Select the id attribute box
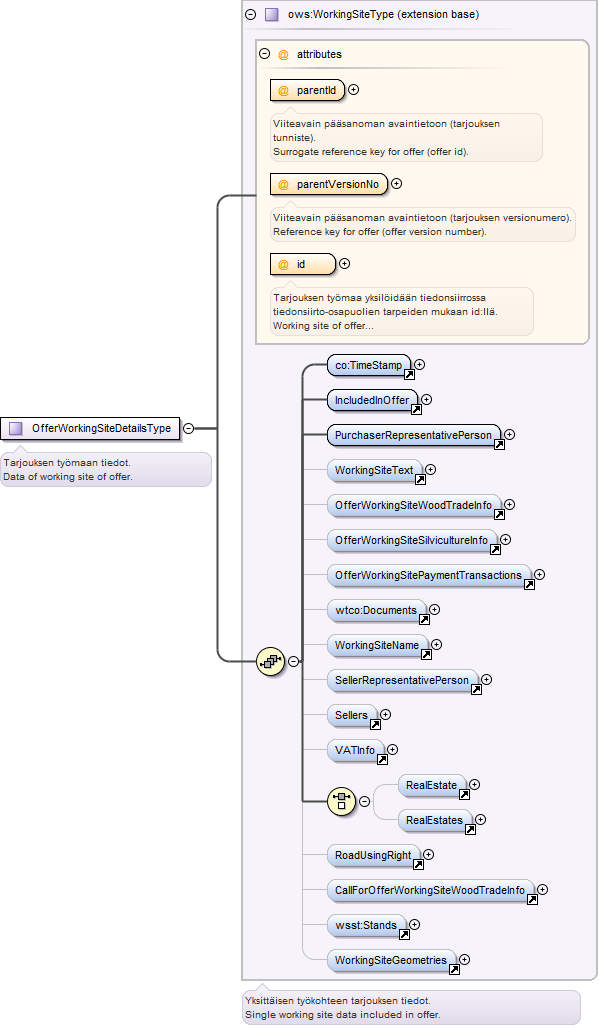The width and height of the screenshot is (599, 1028). point(303,264)
